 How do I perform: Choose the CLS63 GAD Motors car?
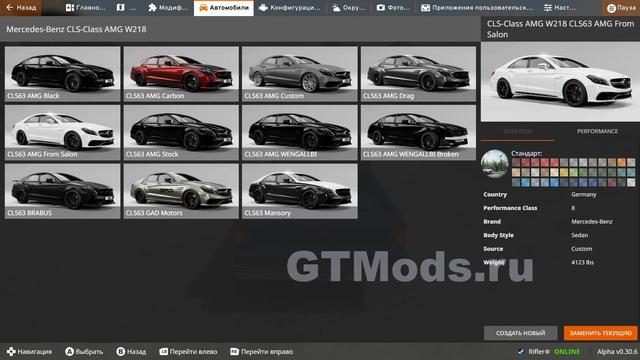pyautogui.click(x=181, y=191)
